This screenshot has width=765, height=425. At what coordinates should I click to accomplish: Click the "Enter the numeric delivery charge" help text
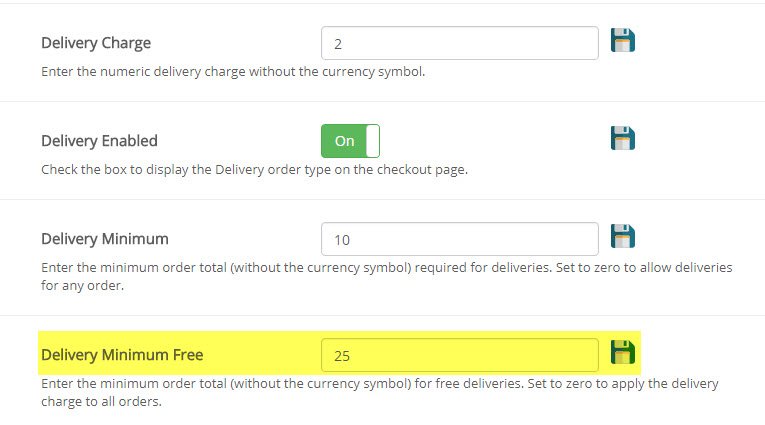[x=233, y=72]
